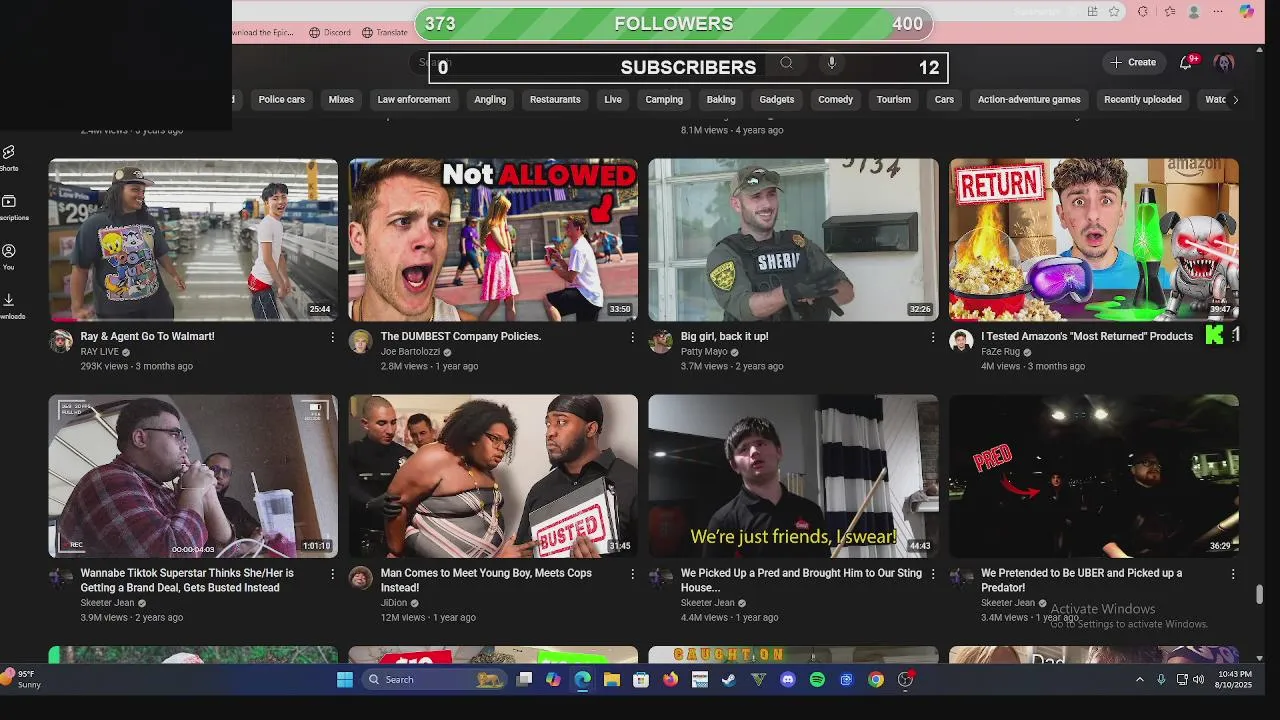
Task: Open options menu for Ray & Agent video
Action: click(x=333, y=338)
